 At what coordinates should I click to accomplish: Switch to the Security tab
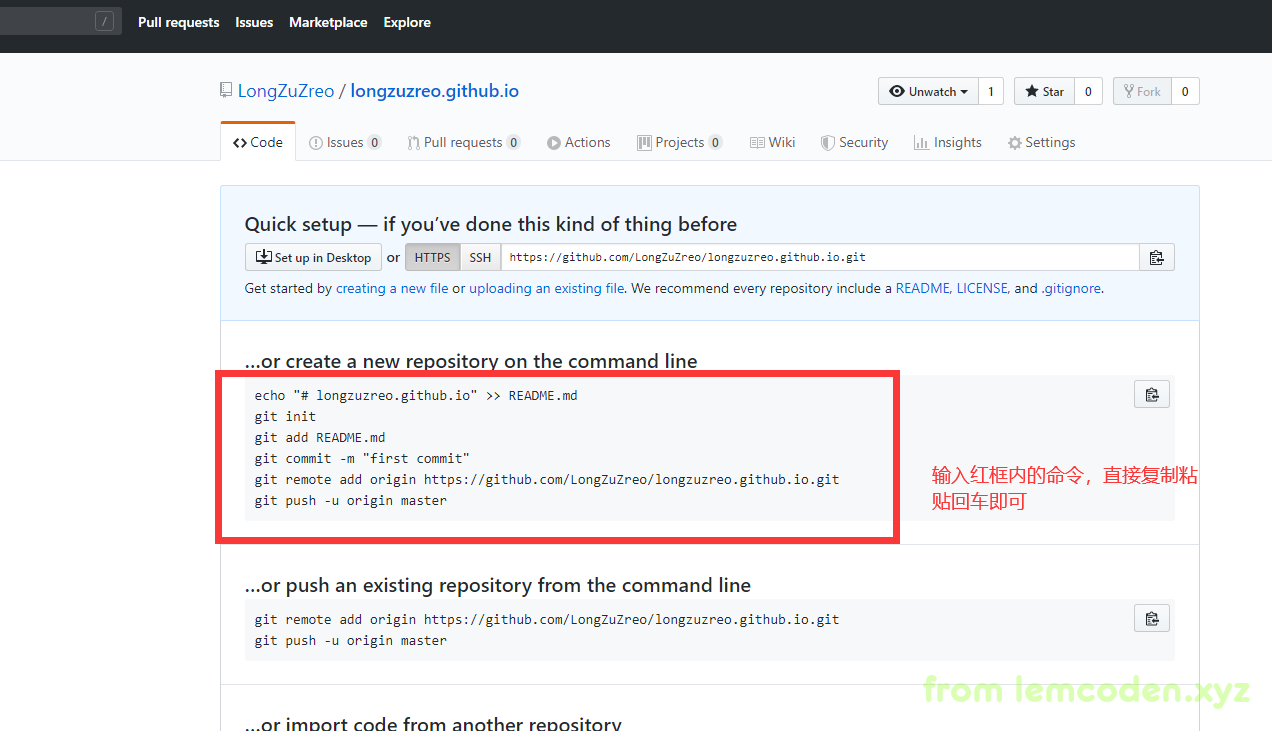(854, 142)
